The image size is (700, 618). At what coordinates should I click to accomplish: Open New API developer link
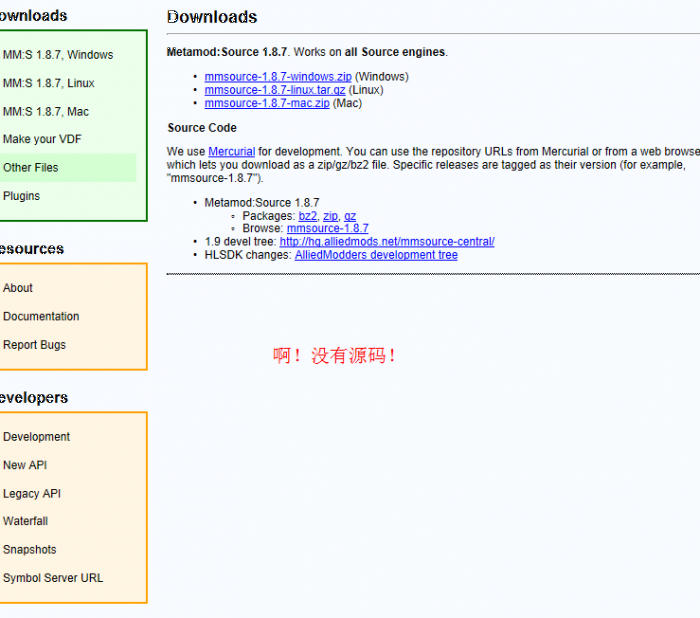click(x=25, y=465)
